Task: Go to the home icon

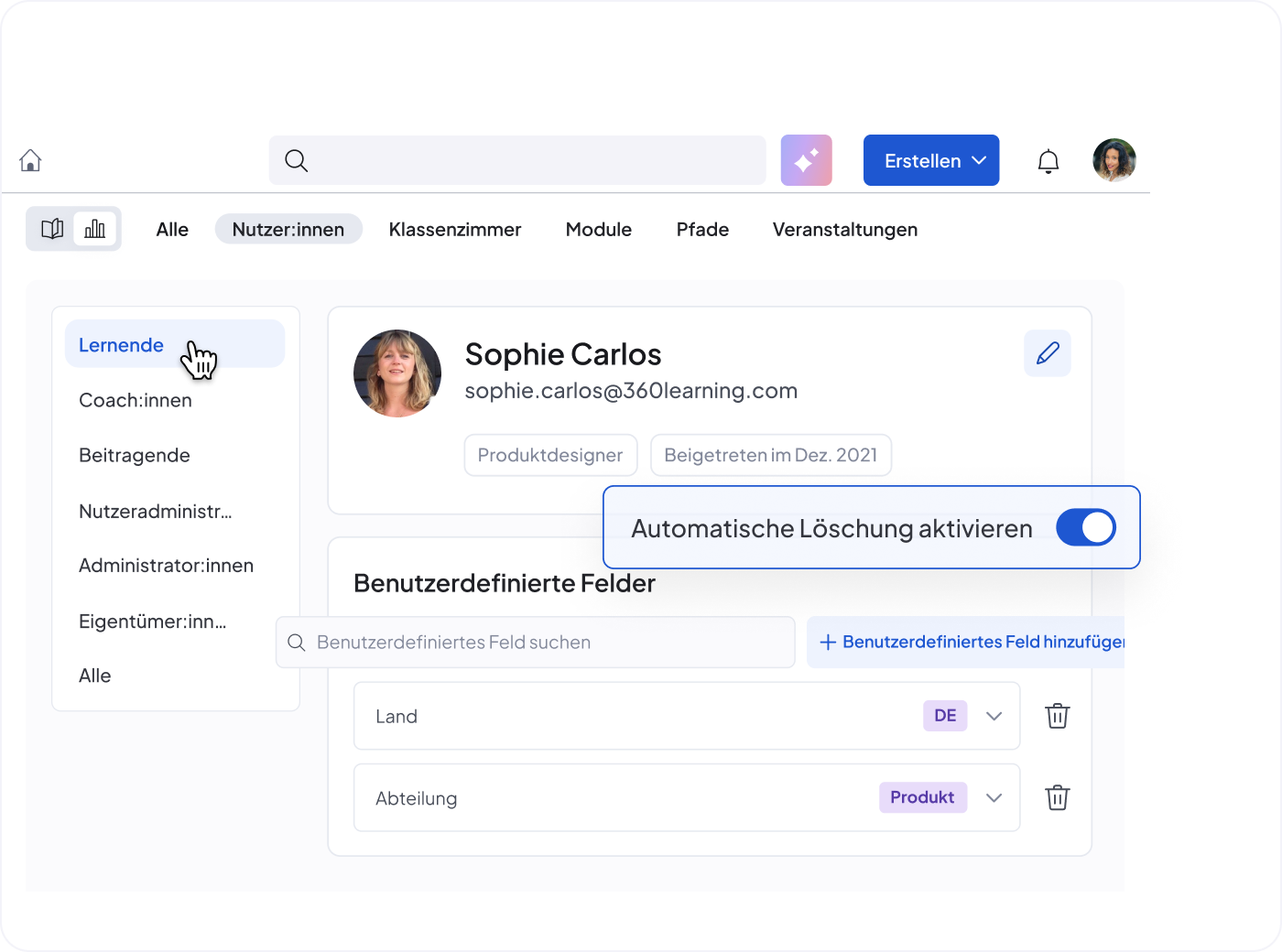Action: pyautogui.click(x=30, y=160)
